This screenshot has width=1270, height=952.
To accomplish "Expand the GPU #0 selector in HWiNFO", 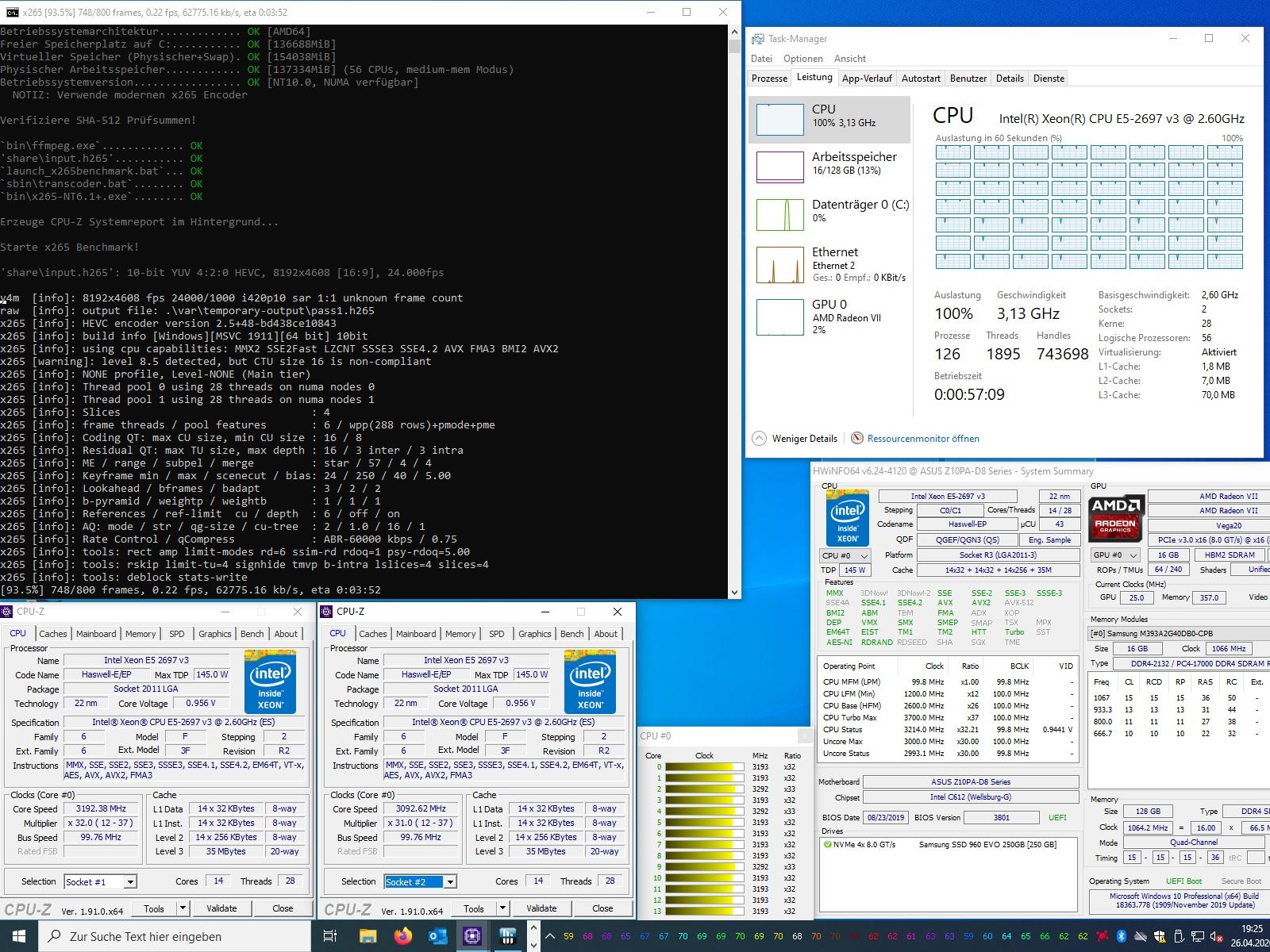I will [x=1115, y=555].
